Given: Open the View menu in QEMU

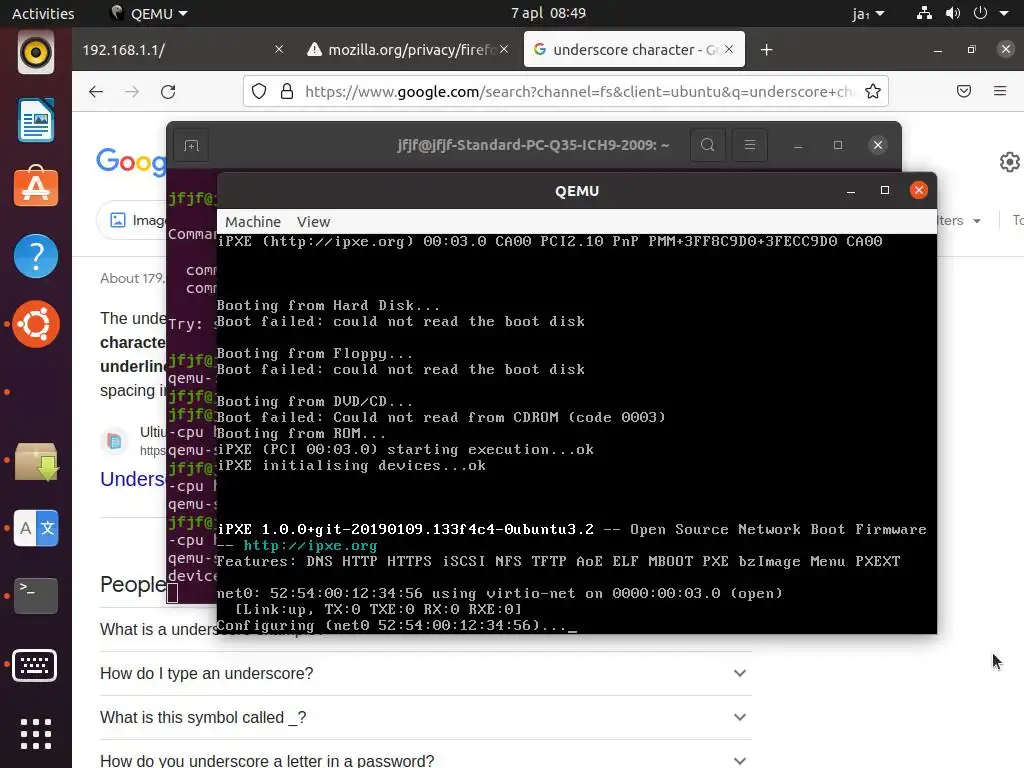Looking at the screenshot, I should (313, 222).
